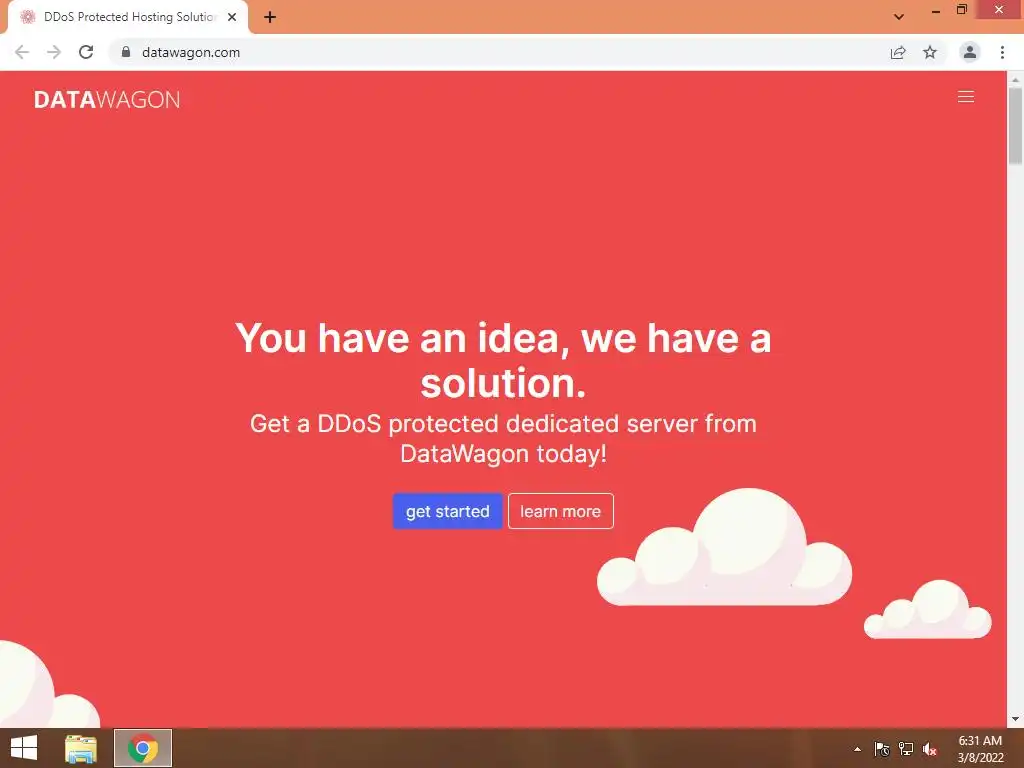Open the hamburger navigation menu
The image size is (1024, 768).
[x=965, y=97]
